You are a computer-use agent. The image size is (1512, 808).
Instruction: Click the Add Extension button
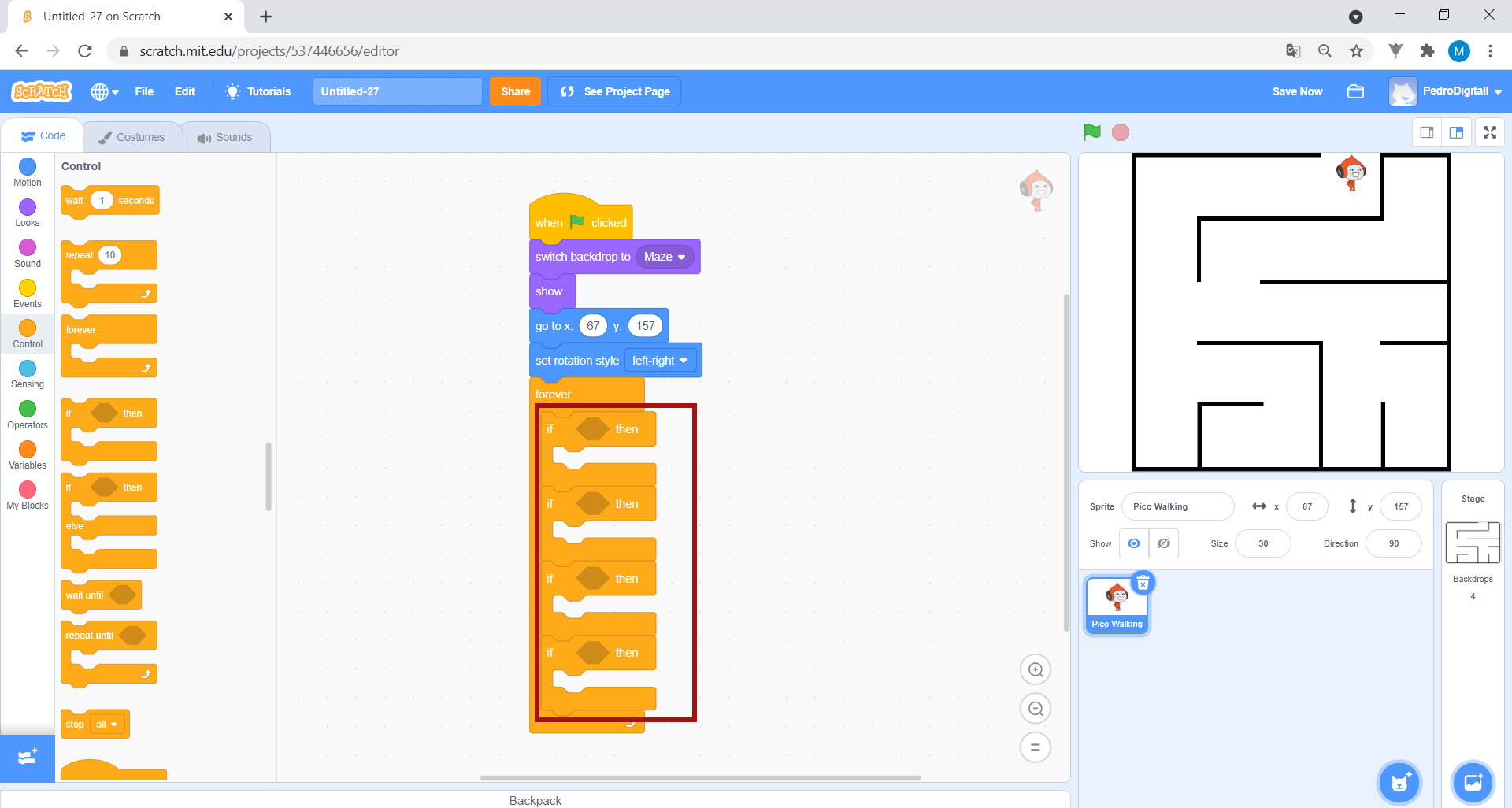28,758
